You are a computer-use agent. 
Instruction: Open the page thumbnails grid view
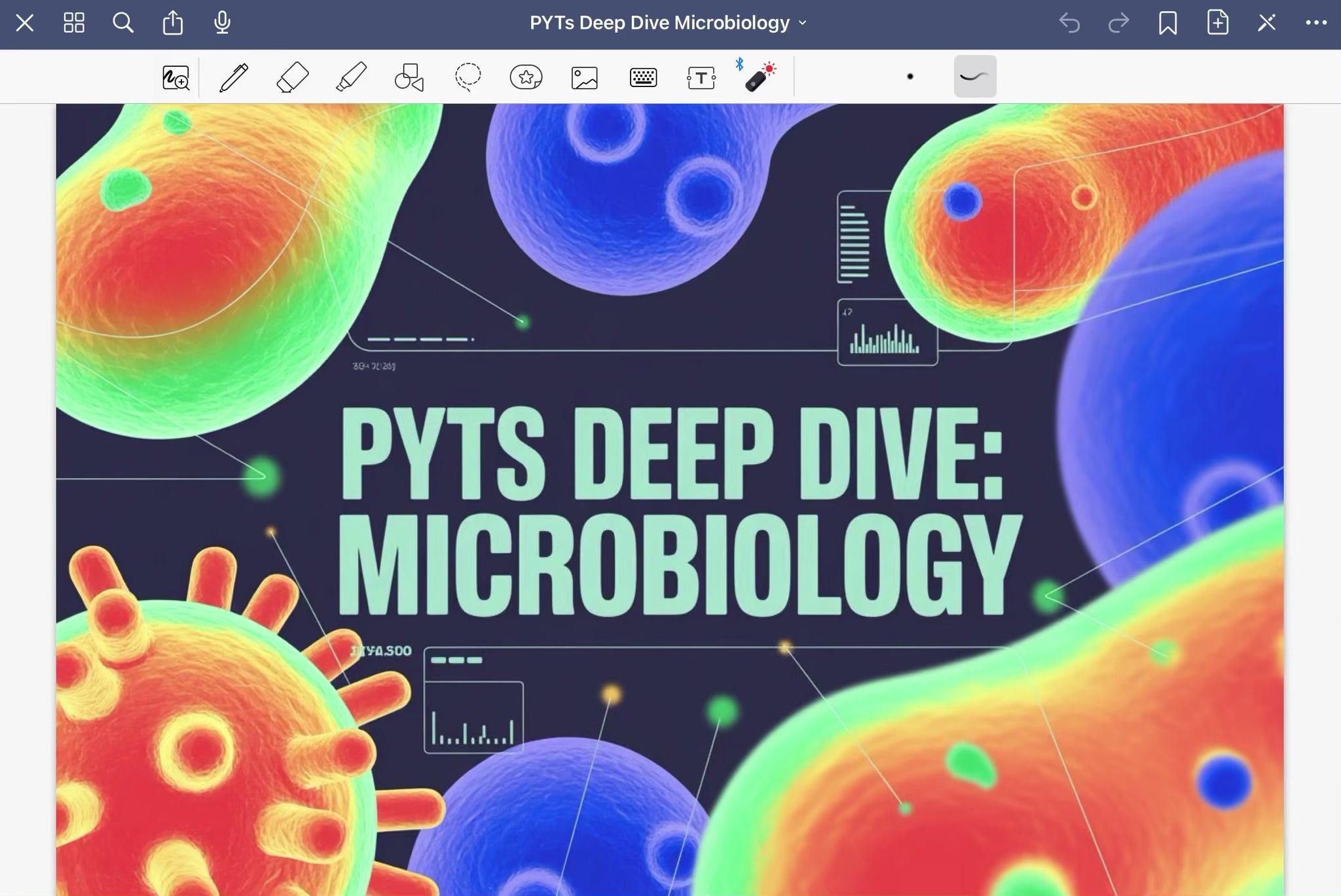(74, 23)
